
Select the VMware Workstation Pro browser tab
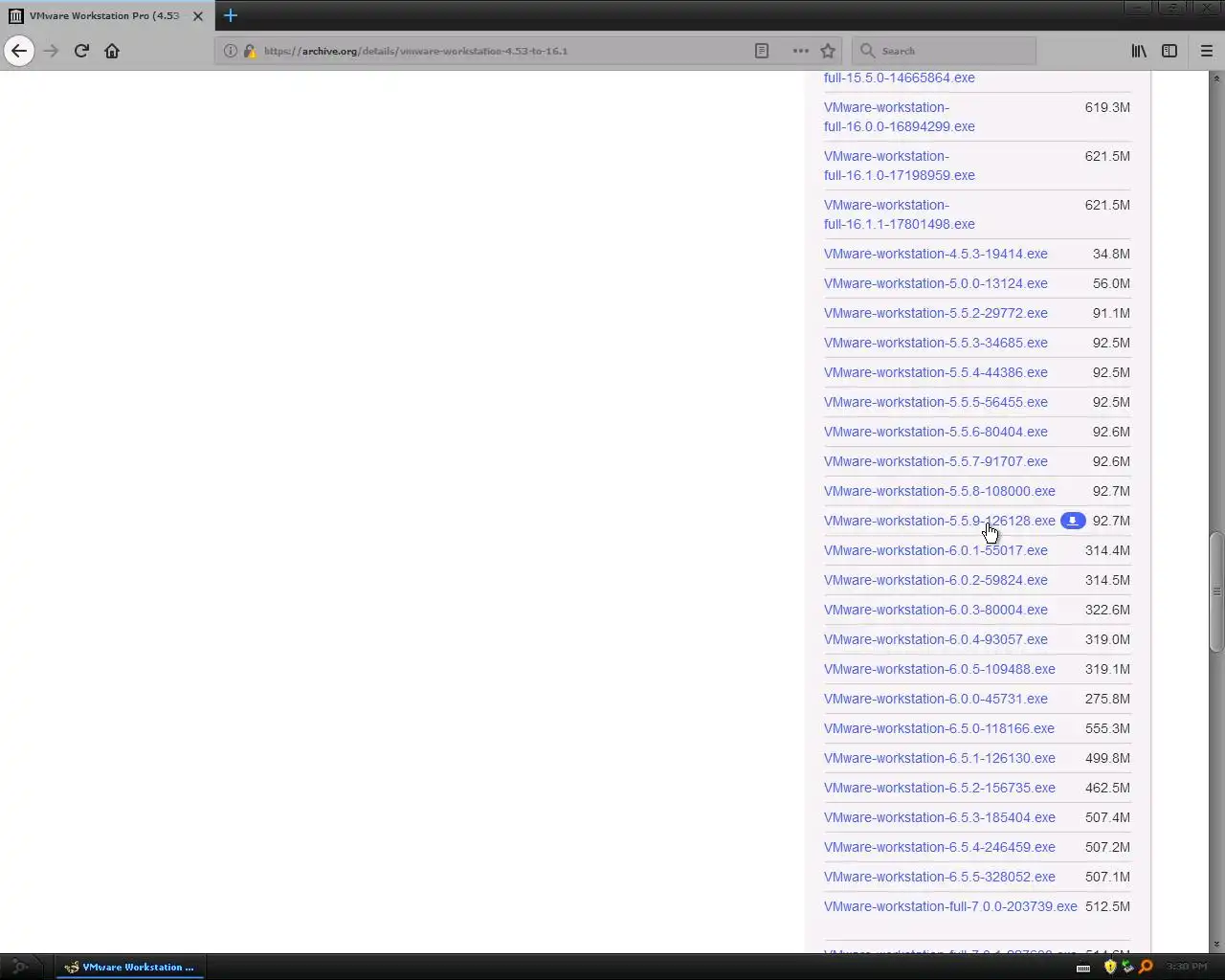pyautogui.click(x=106, y=15)
